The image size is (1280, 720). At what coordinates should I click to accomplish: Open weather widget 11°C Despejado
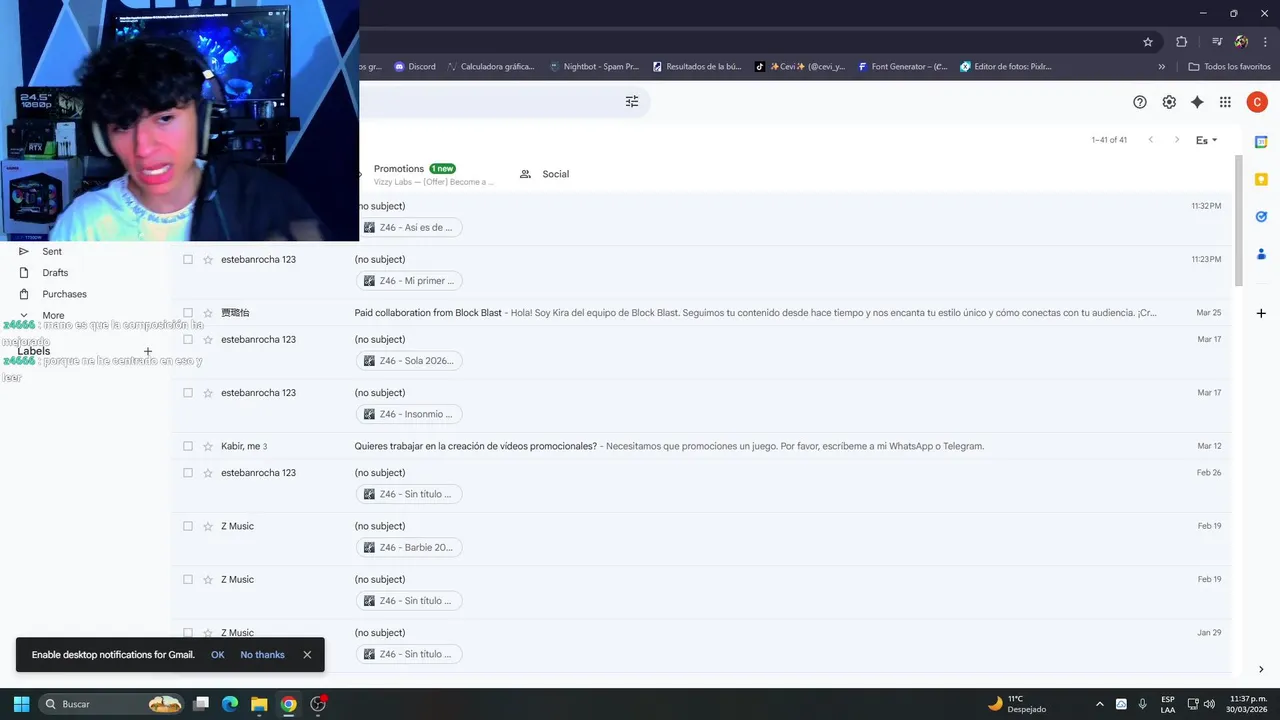(x=1016, y=704)
